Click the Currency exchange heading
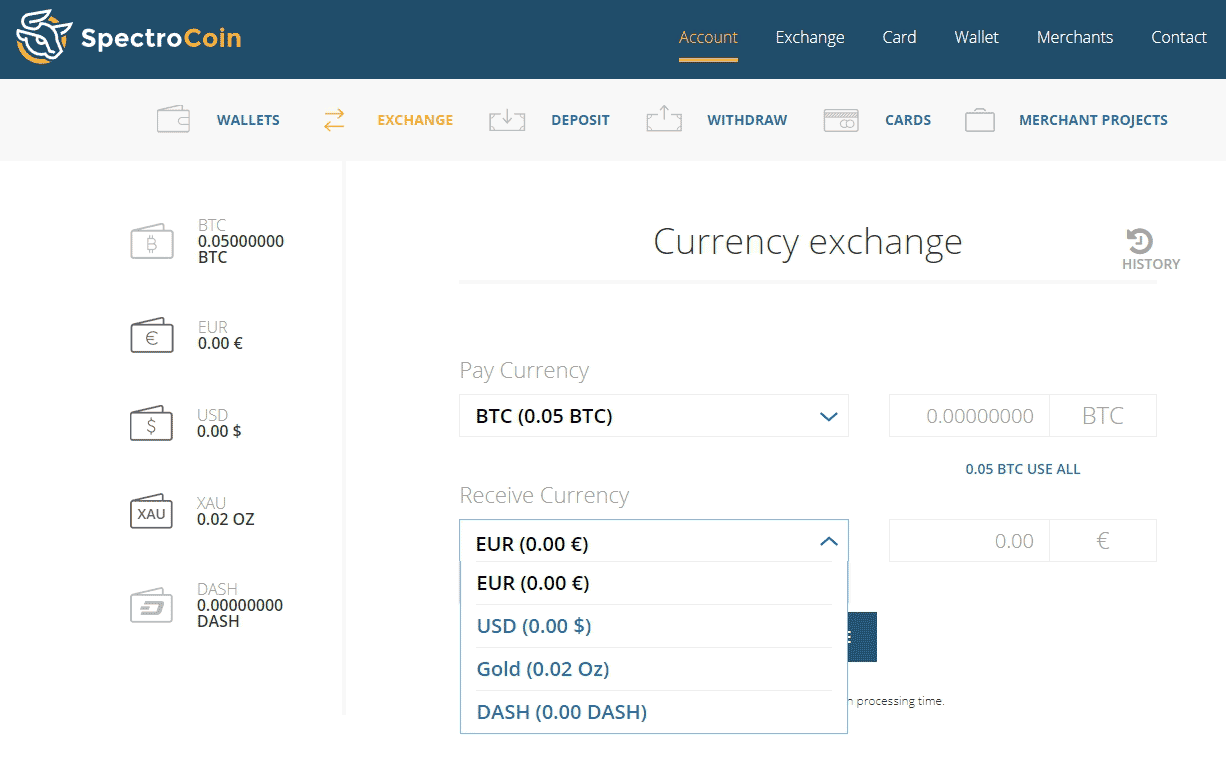 pyautogui.click(x=808, y=242)
